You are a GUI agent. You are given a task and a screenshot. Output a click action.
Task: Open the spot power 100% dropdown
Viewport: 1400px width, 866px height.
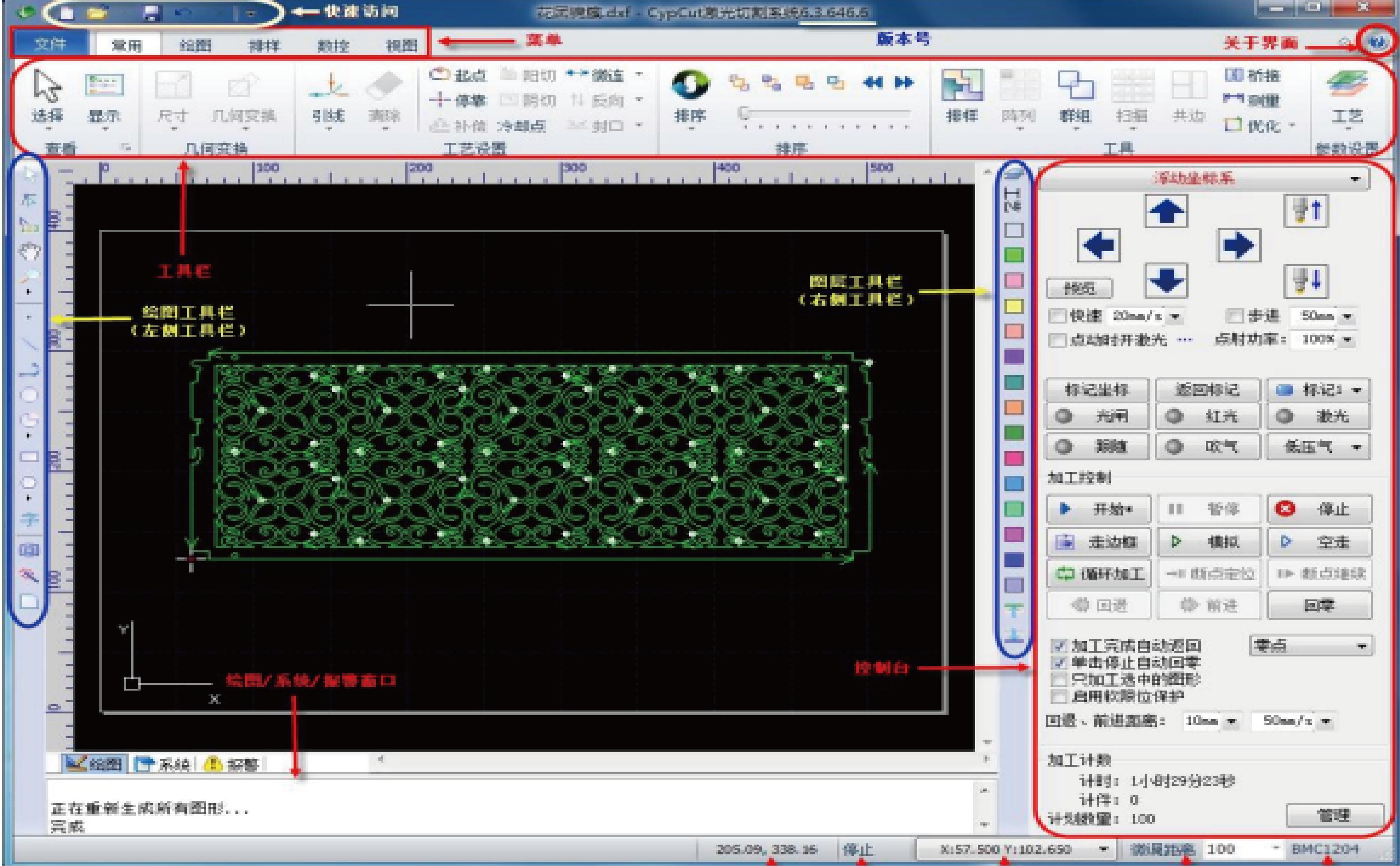tap(1347, 340)
